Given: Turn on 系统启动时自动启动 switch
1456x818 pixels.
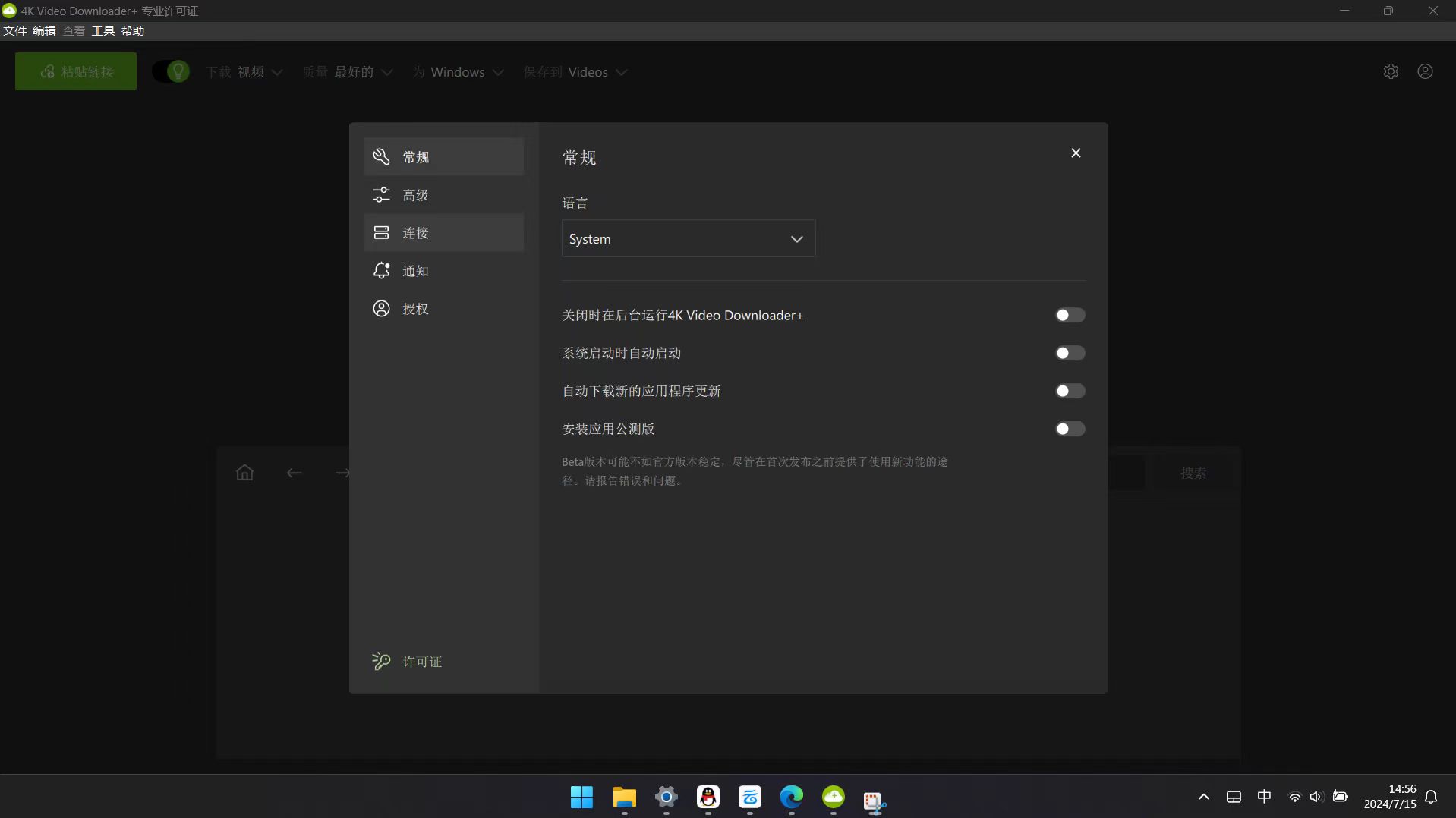Looking at the screenshot, I should pyautogui.click(x=1070, y=353).
